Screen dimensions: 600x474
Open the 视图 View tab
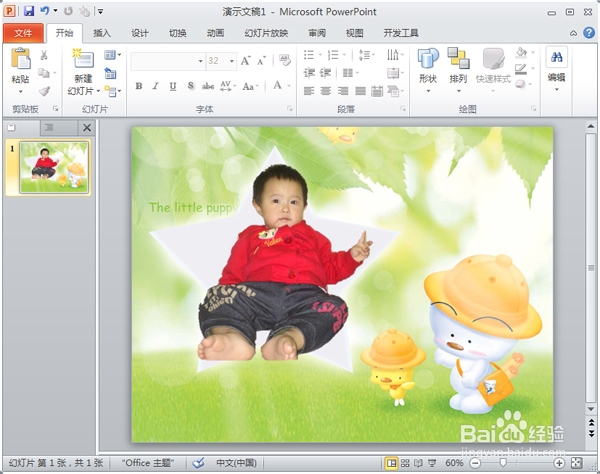tap(354, 33)
